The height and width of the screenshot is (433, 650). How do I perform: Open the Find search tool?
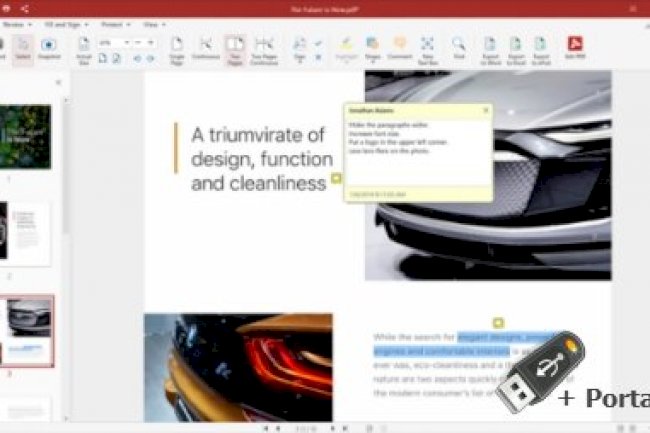[x=458, y=48]
